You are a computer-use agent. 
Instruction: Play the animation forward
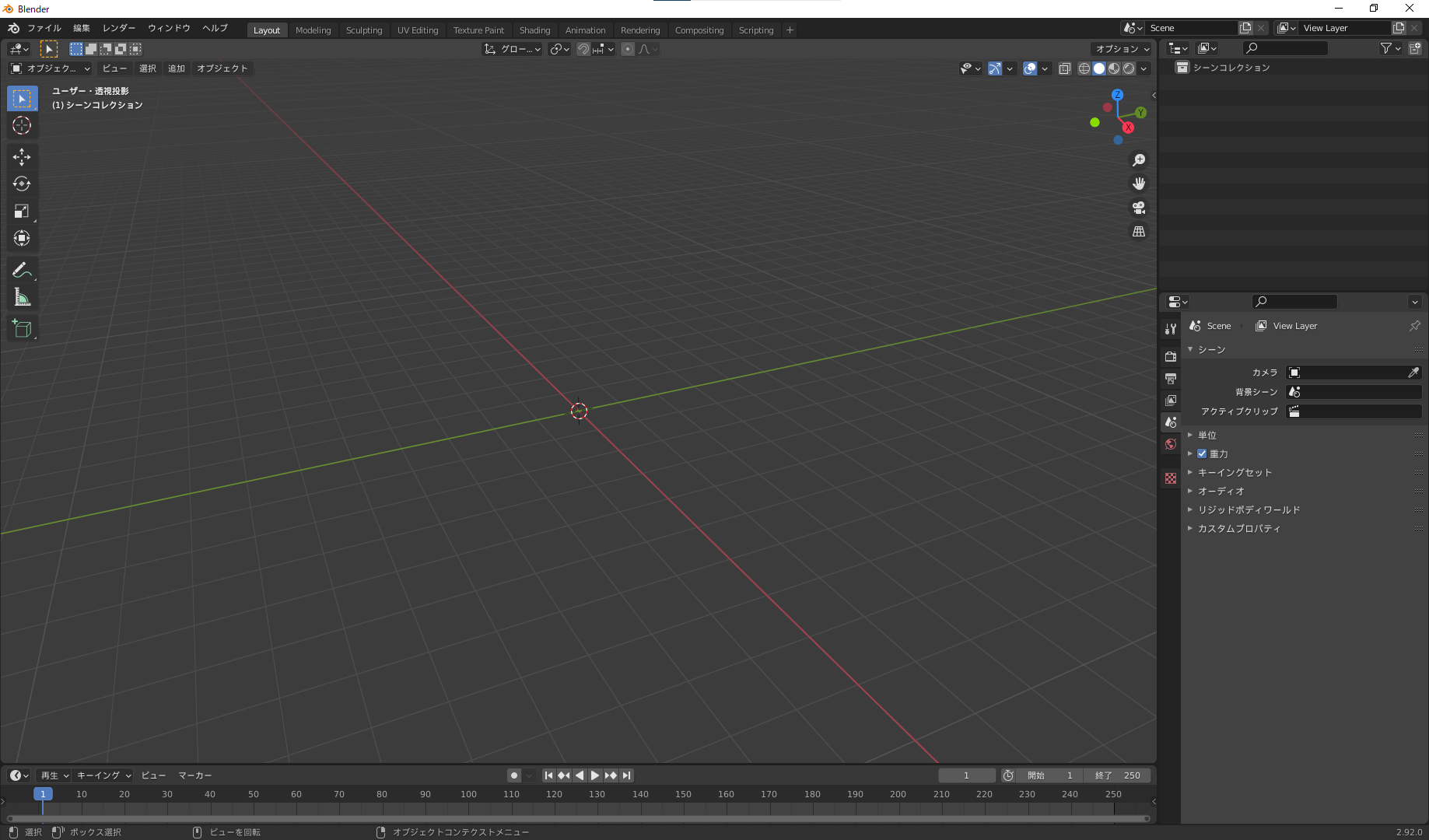pyautogui.click(x=595, y=775)
